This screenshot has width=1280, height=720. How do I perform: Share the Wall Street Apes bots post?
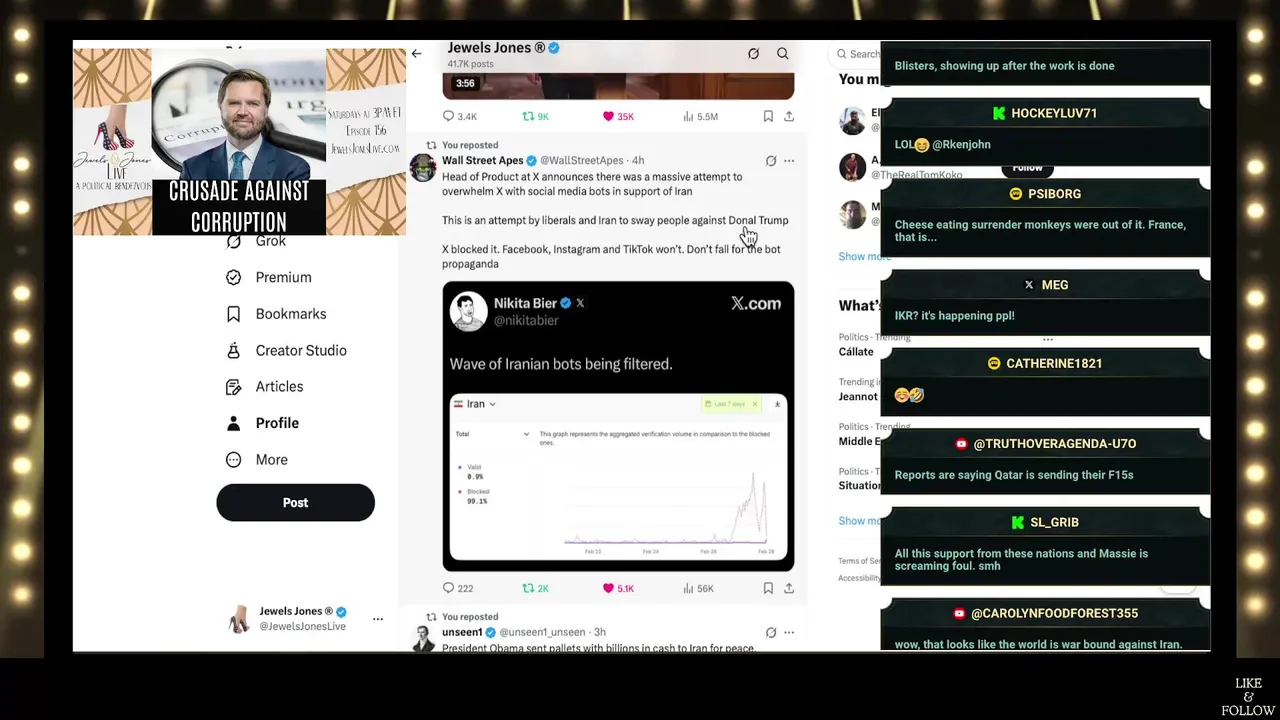pos(789,588)
